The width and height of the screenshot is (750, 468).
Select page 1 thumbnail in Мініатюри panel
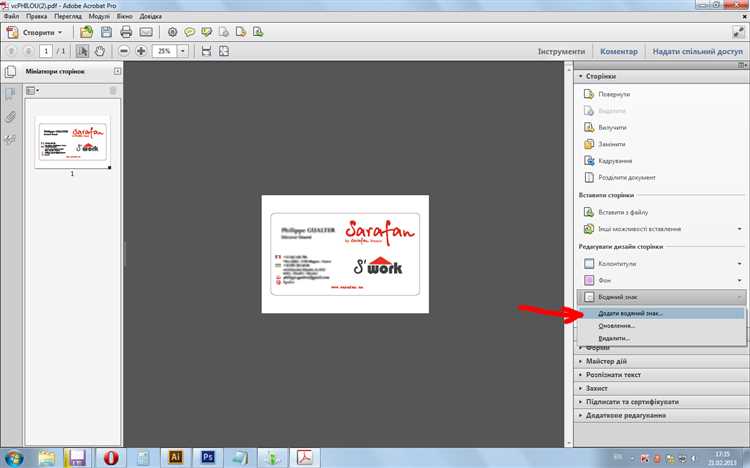click(x=73, y=142)
